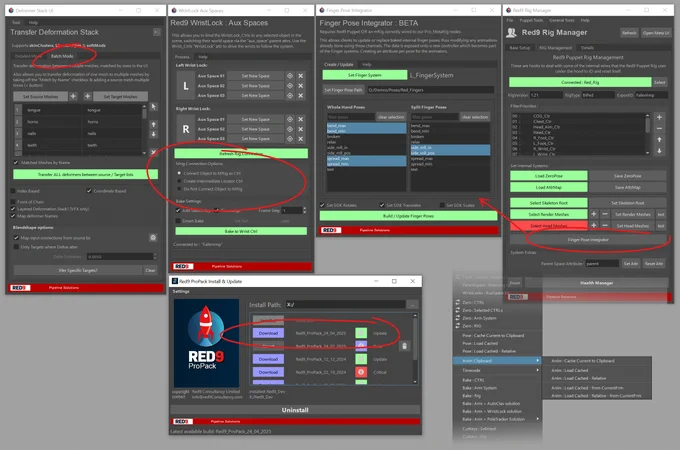This screenshot has width=680, height=450.
Task: Click the L left wrist lock tile
Action: coord(186,85)
